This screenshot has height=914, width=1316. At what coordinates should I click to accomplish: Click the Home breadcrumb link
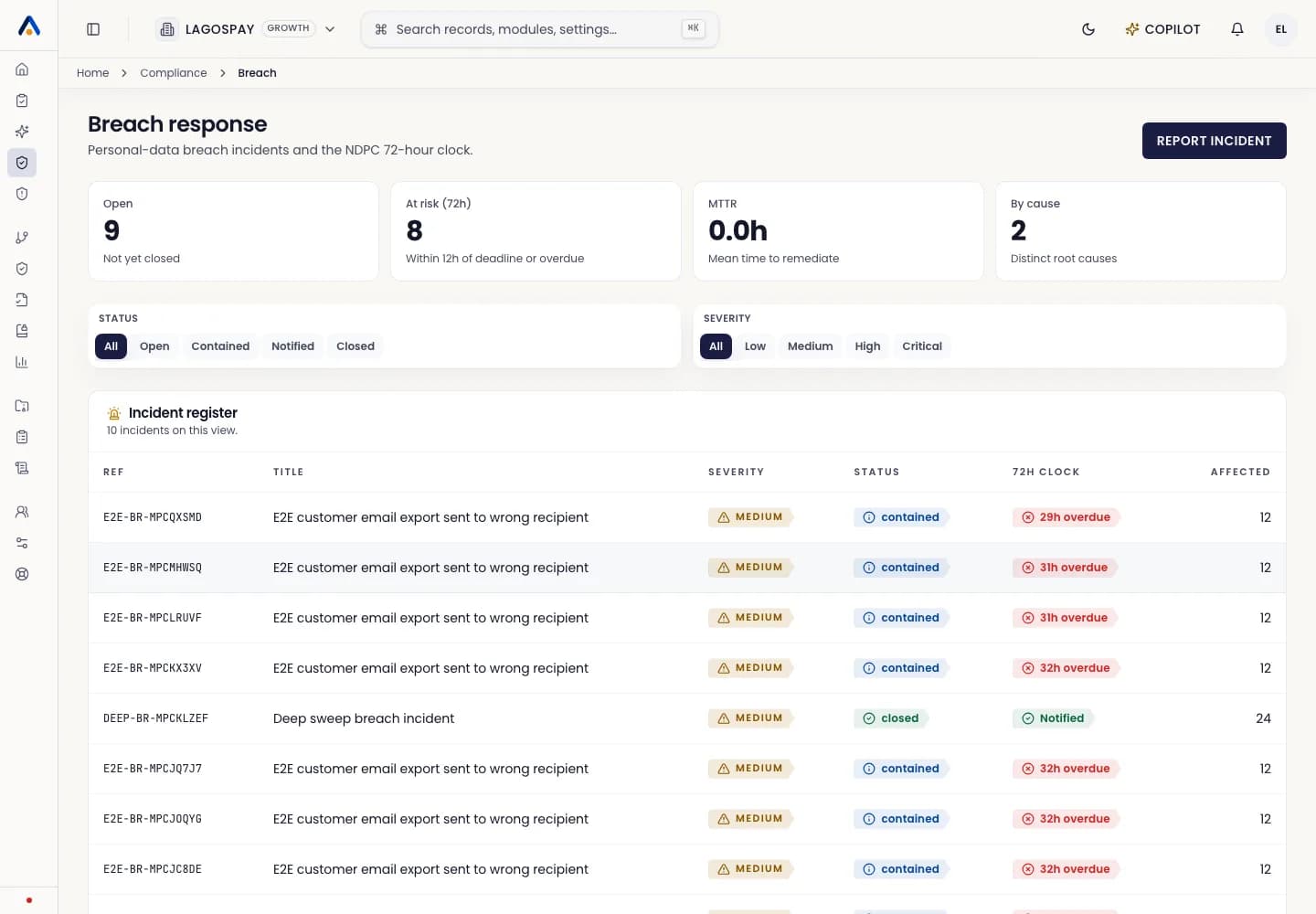click(92, 73)
